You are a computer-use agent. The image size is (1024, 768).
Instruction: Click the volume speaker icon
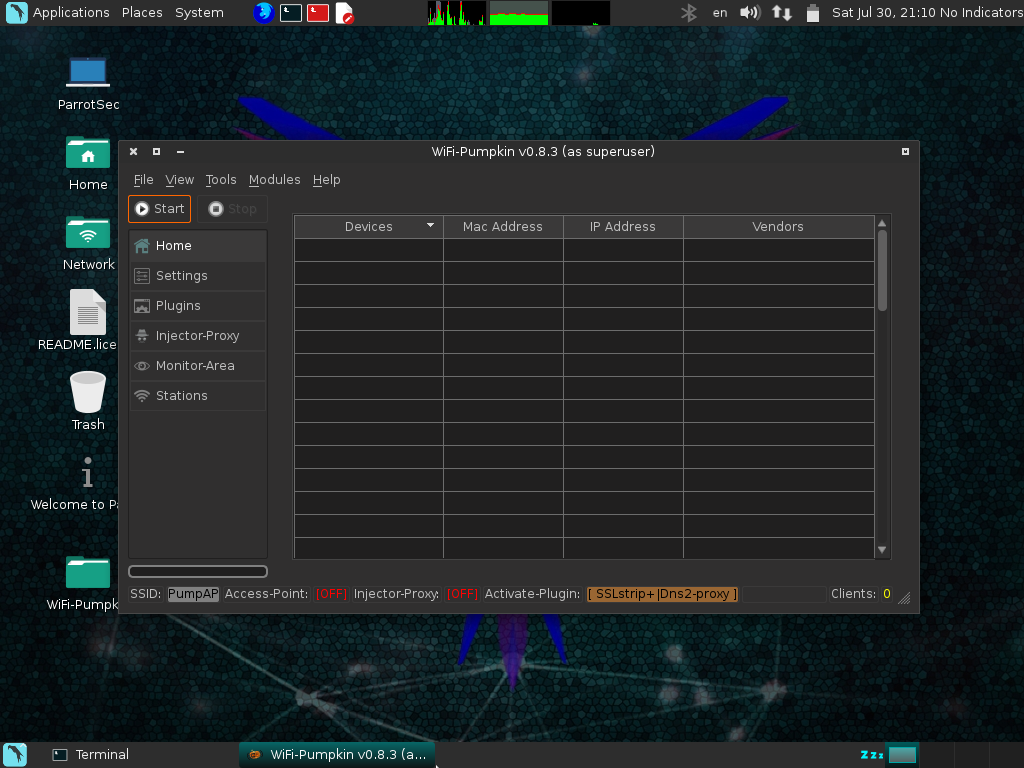pyautogui.click(x=750, y=12)
